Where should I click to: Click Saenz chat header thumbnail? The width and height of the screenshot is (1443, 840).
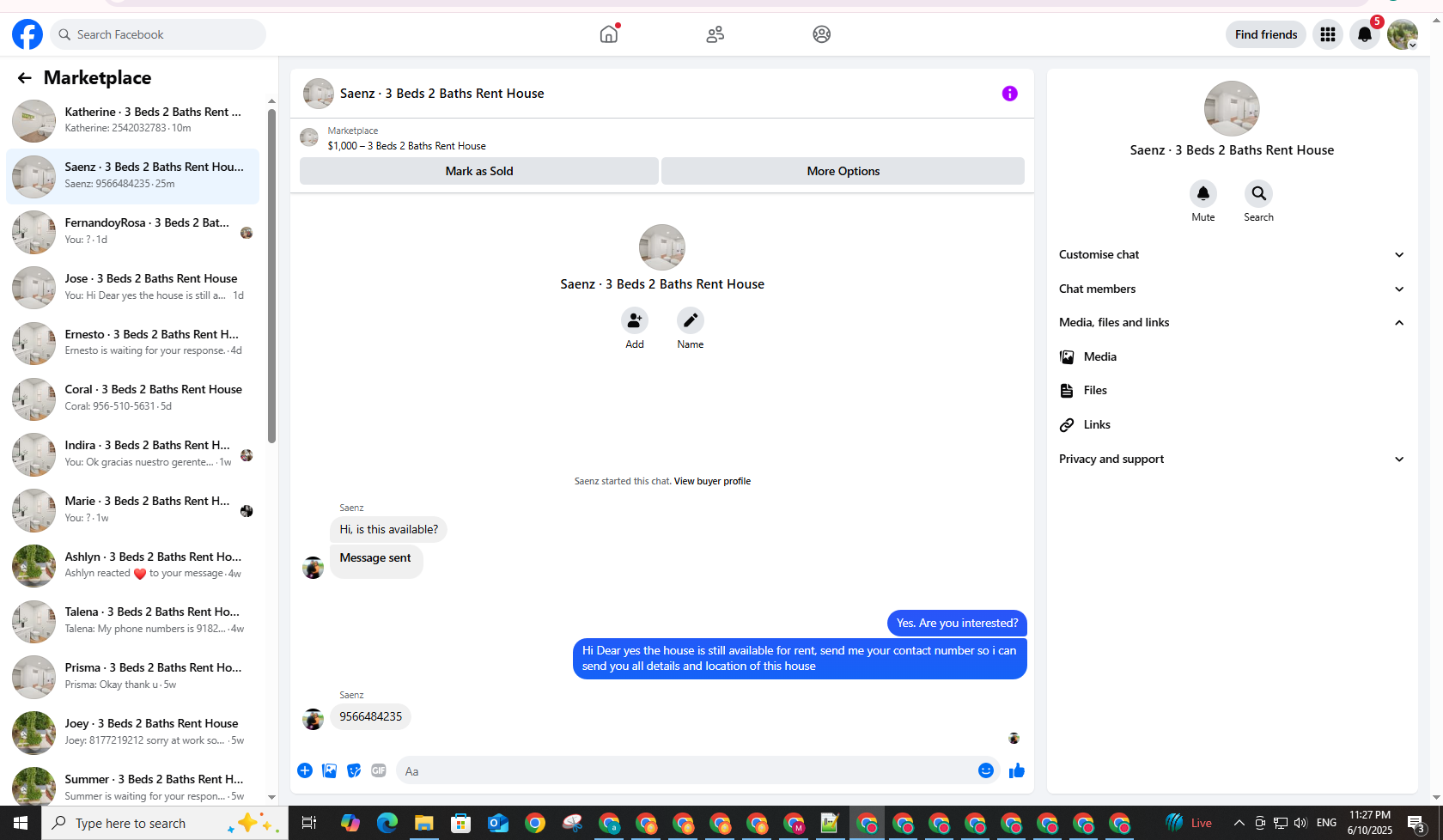click(319, 94)
